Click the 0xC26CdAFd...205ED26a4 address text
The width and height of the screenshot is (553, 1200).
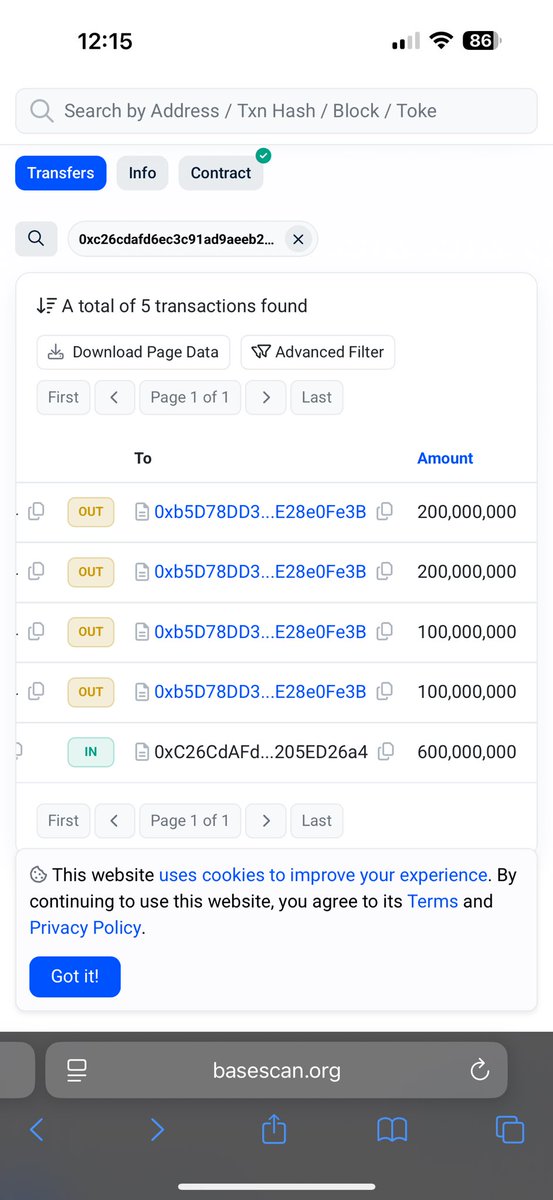[x=261, y=752]
